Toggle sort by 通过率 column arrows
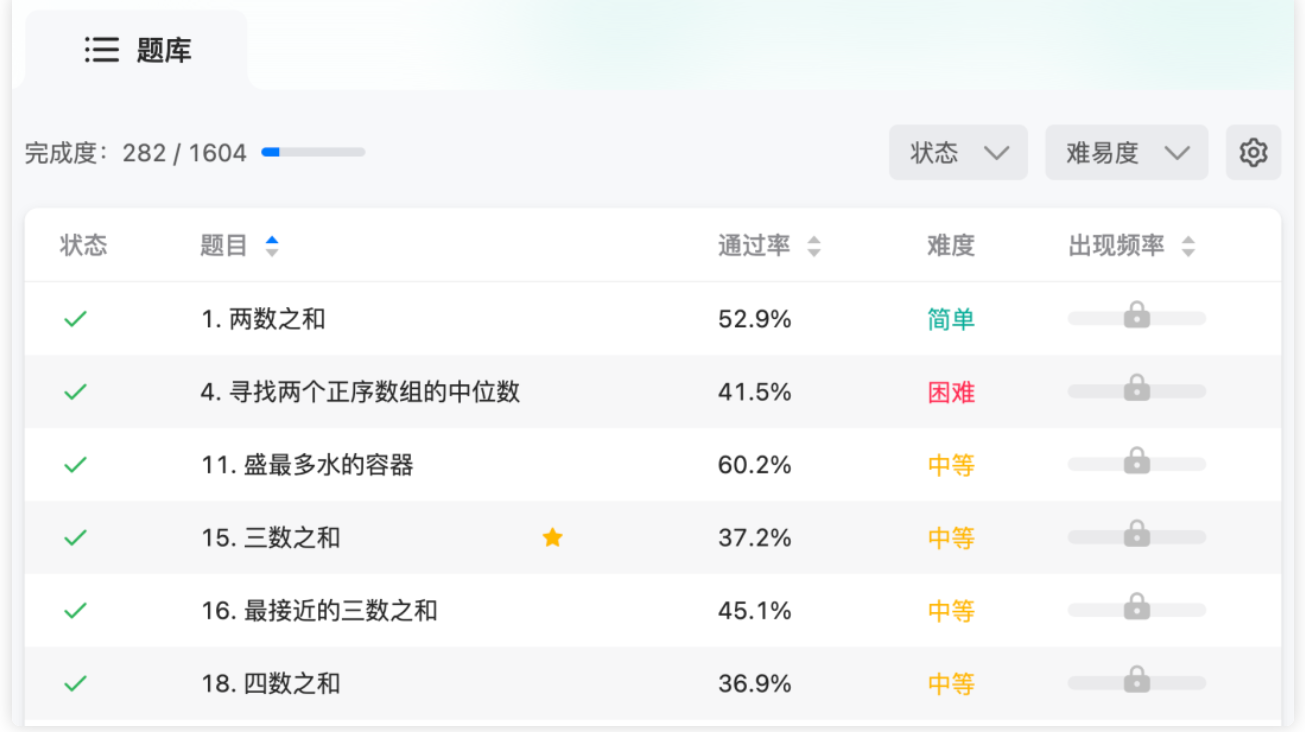1305x732 pixels. [x=814, y=246]
